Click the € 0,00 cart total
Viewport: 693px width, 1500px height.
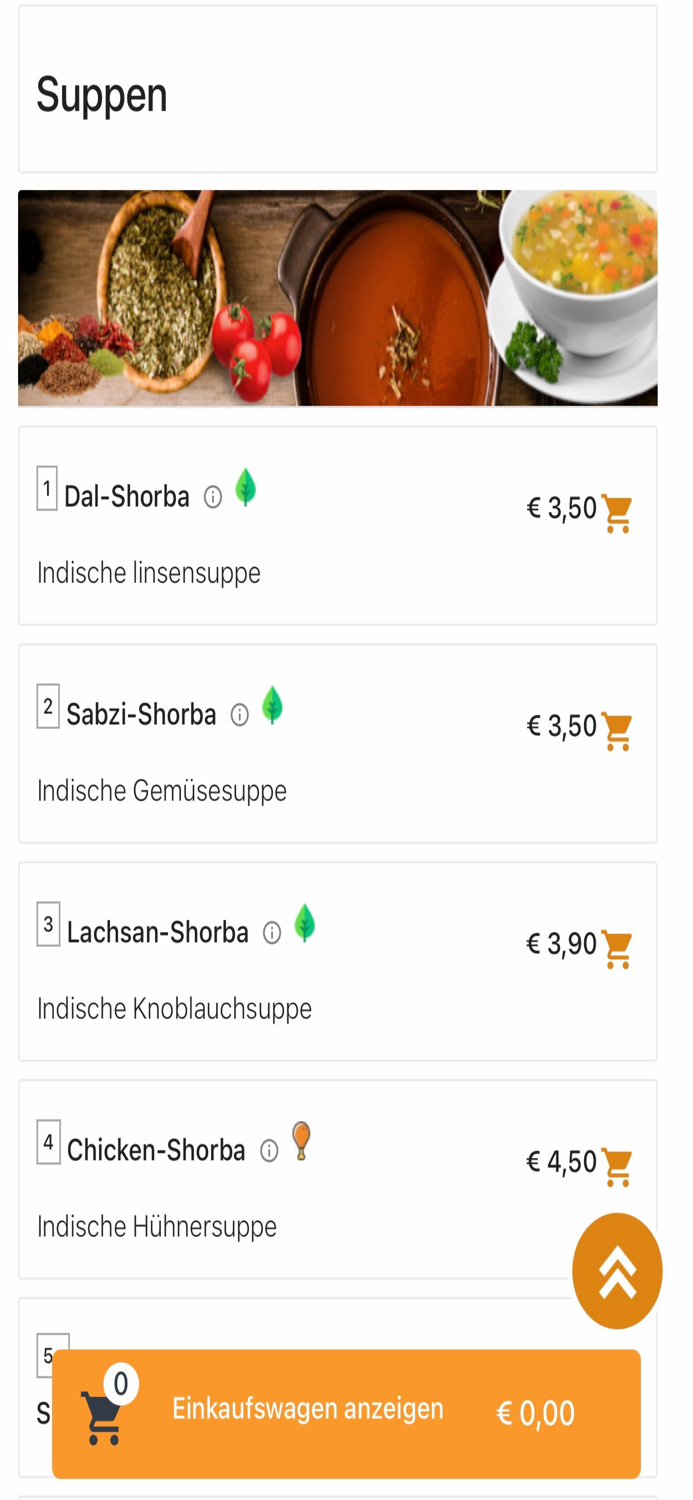536,1412
